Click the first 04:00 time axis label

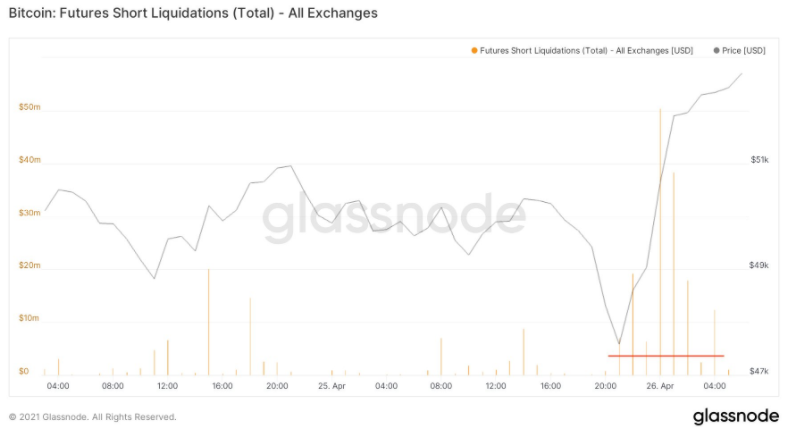(58, 385)
